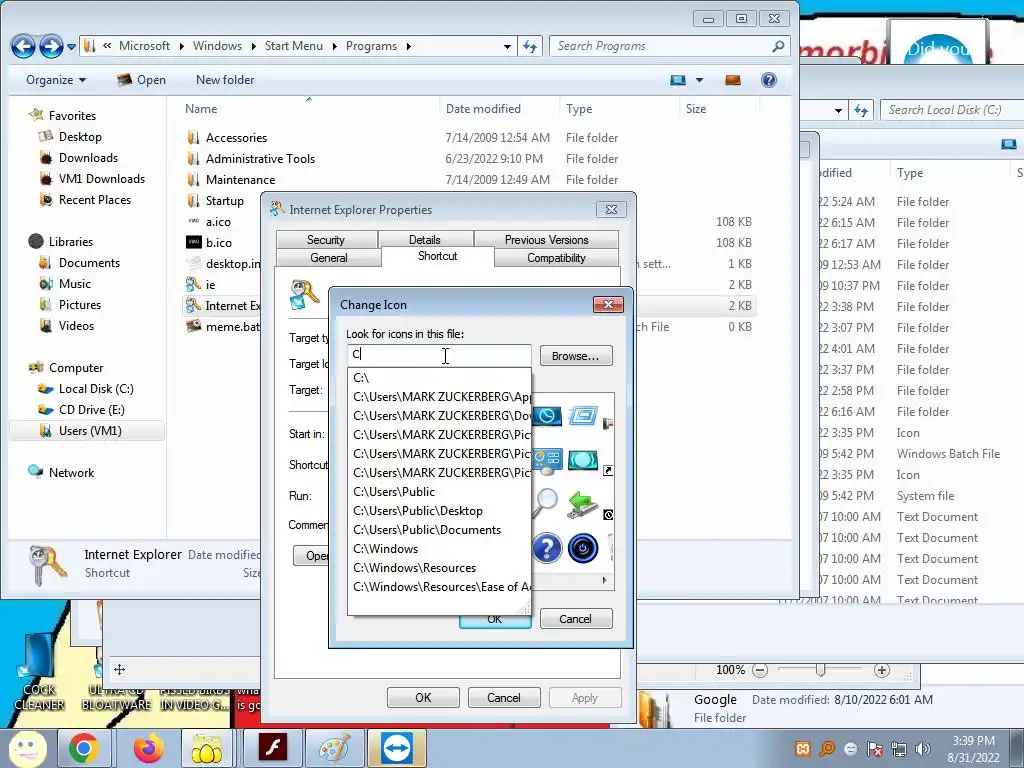This screenshot has height=768, width=1024.
Task: Open TeamViewer from the taskbar
Action: [x=397, y=748]
